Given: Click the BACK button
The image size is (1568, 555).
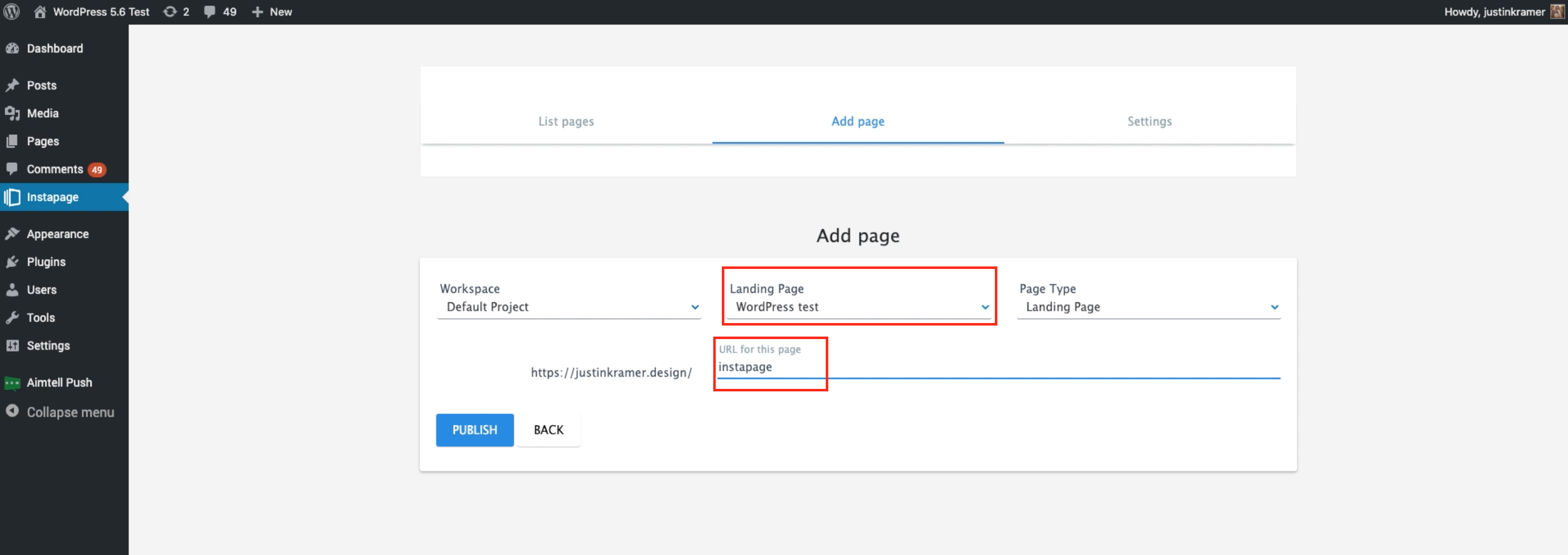Looking at the screenshot, I should pyautogui.click(x=548, y=430).
